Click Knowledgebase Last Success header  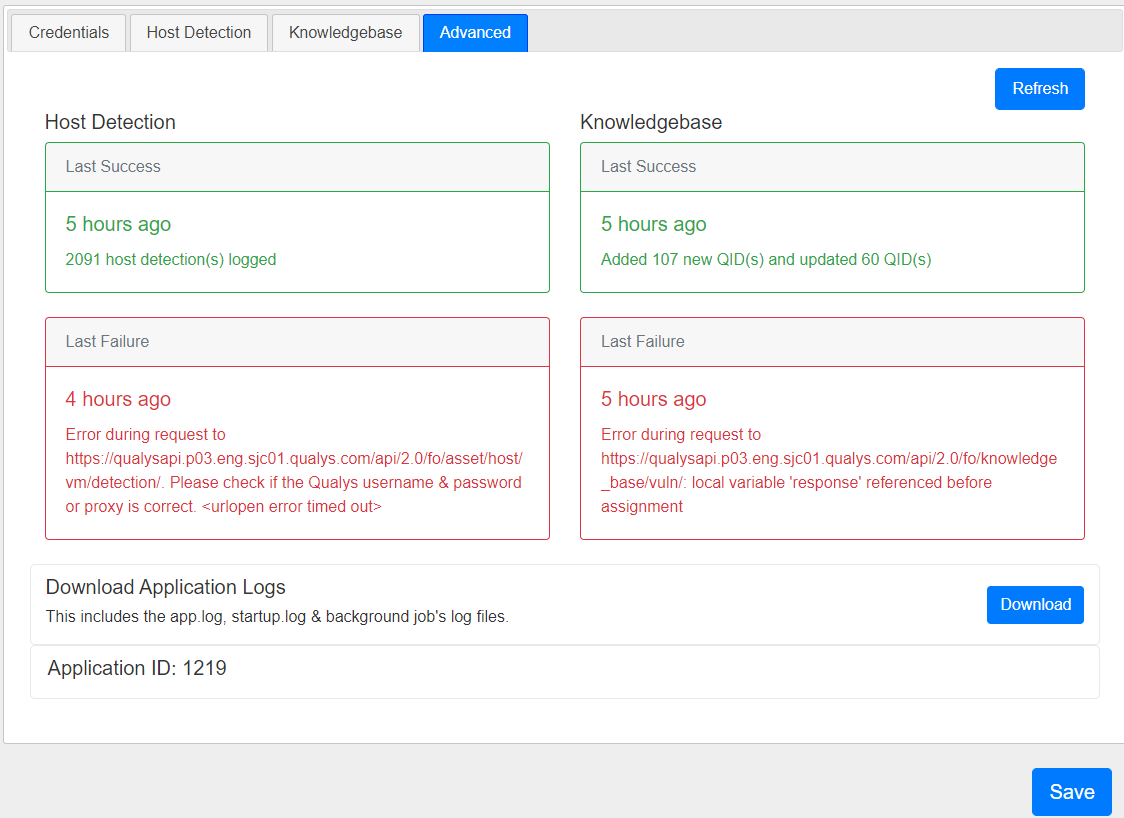(648, 167)
